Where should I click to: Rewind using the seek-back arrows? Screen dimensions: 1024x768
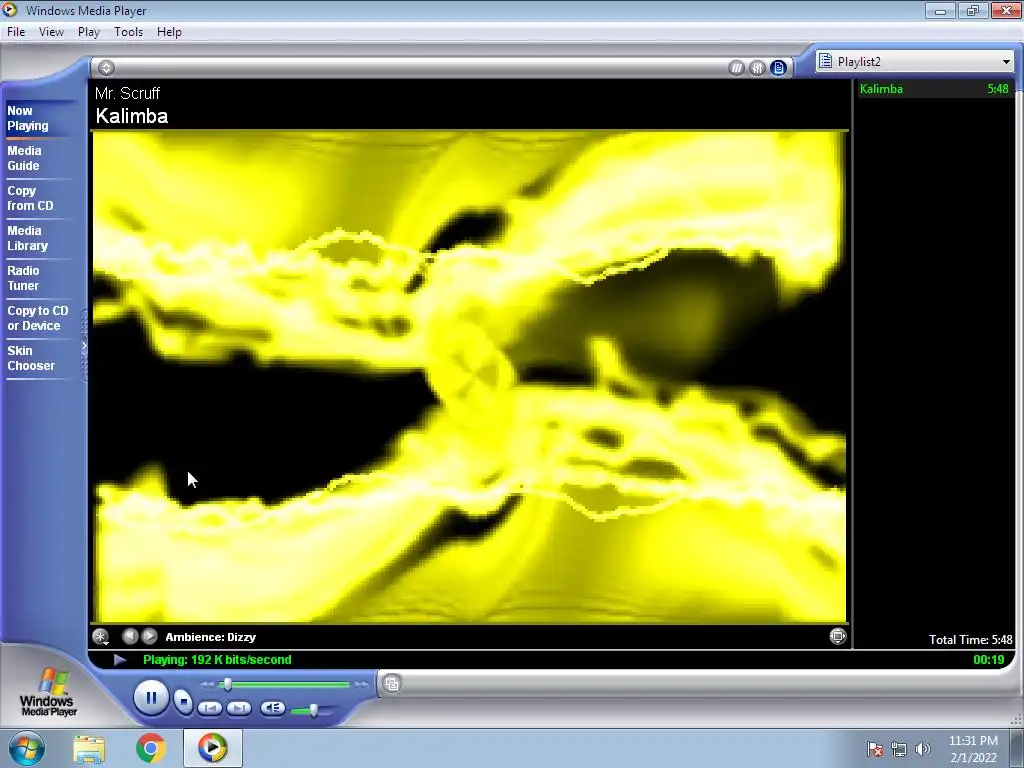pyautogui.click(x=207, y=684)
